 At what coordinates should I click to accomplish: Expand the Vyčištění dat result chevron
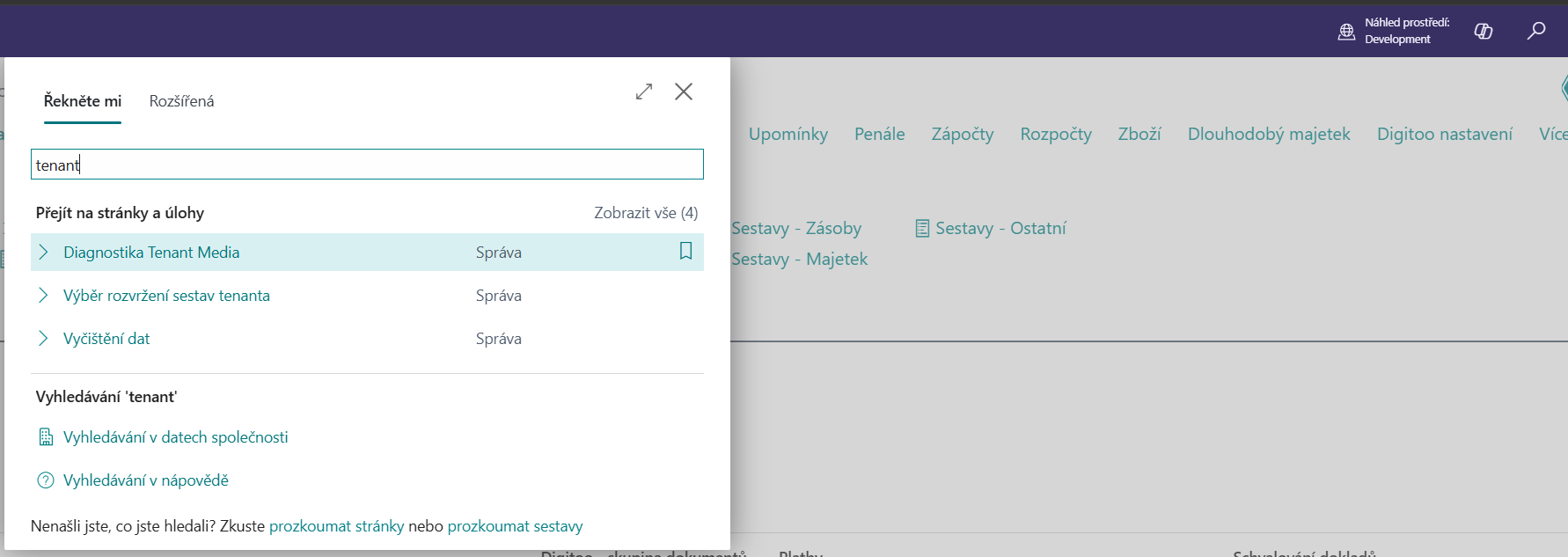(43, 339)
